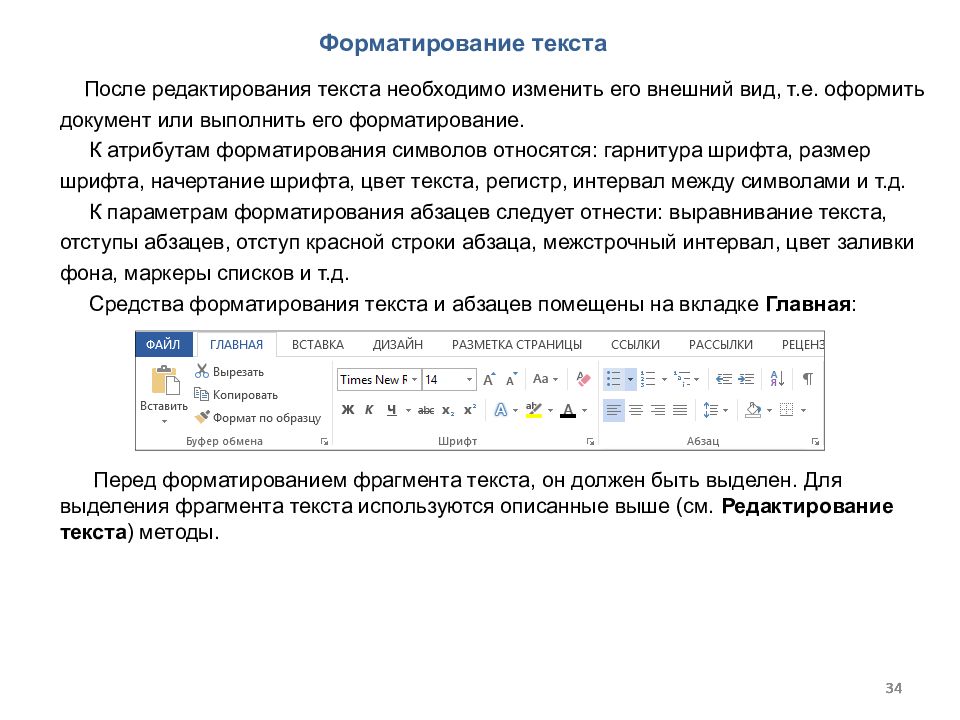
Task: Open the font size dropdown showing 14
Action: pos(470,380)
